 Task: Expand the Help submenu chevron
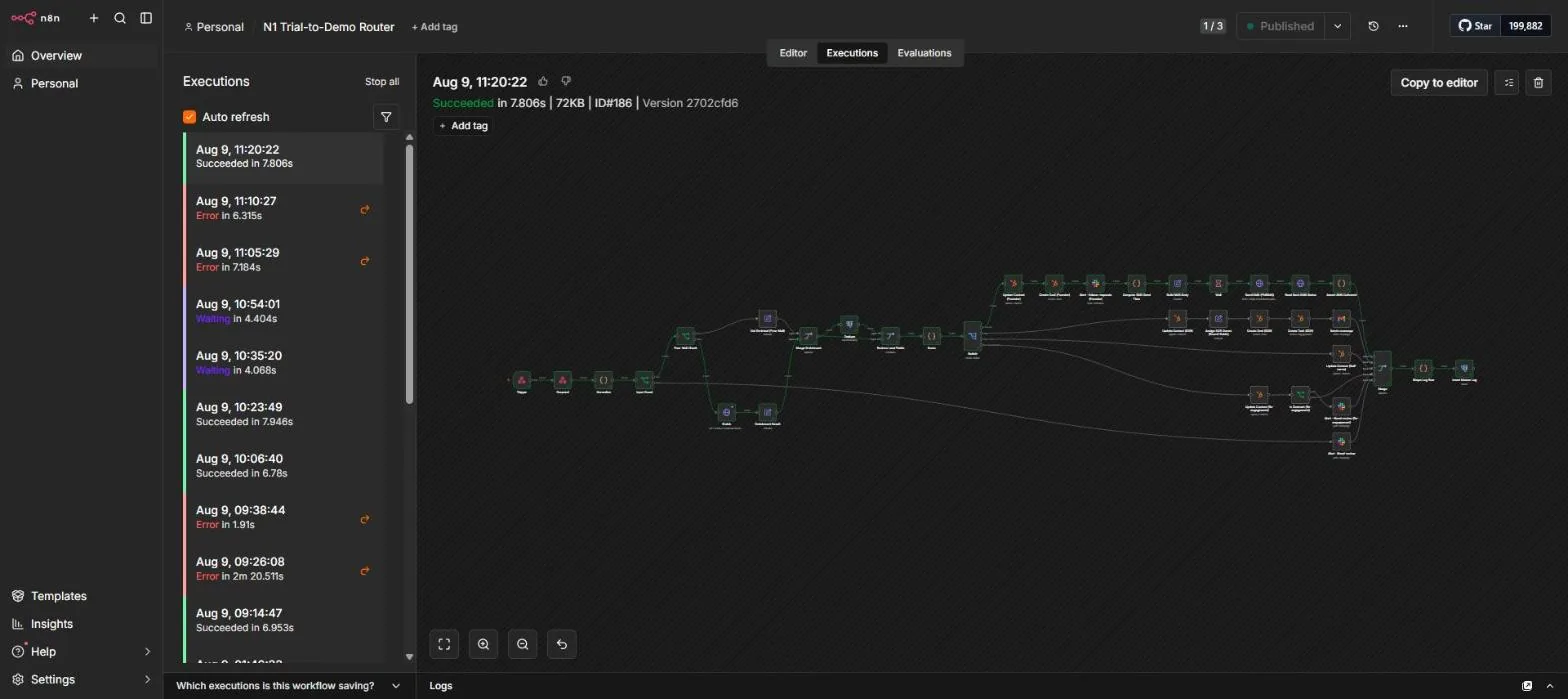tap(147, 652)
